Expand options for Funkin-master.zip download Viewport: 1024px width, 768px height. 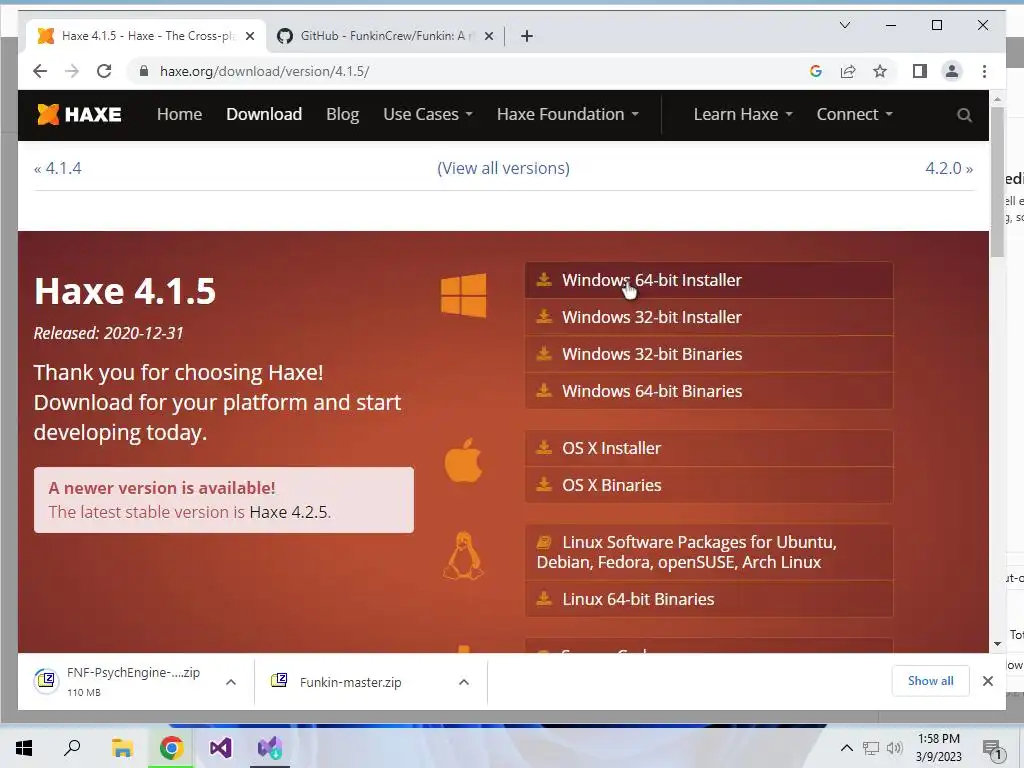(464, 682)
